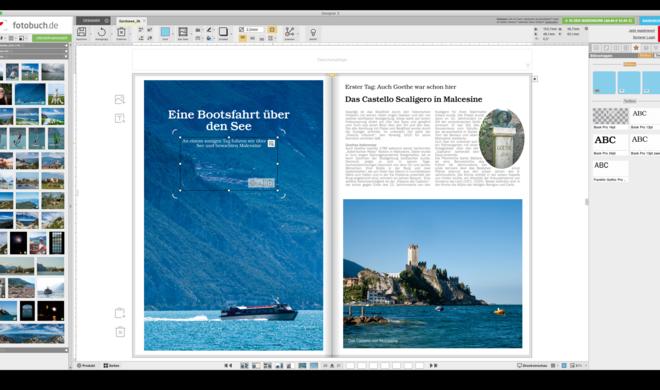Open the first tab icon in right panel

596,48
